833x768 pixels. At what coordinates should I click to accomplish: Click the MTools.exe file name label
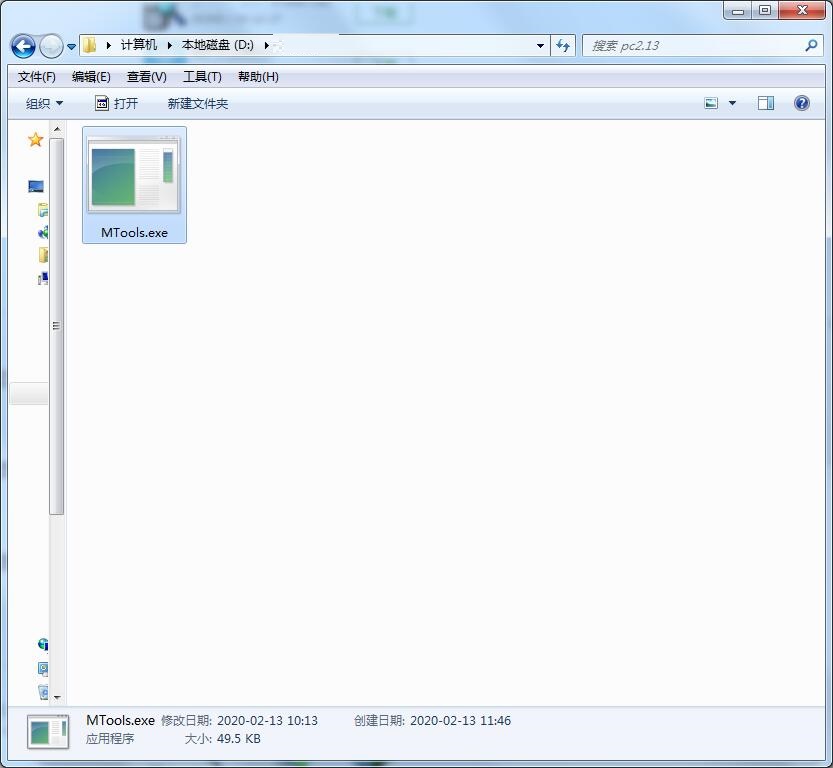[134, 233]
